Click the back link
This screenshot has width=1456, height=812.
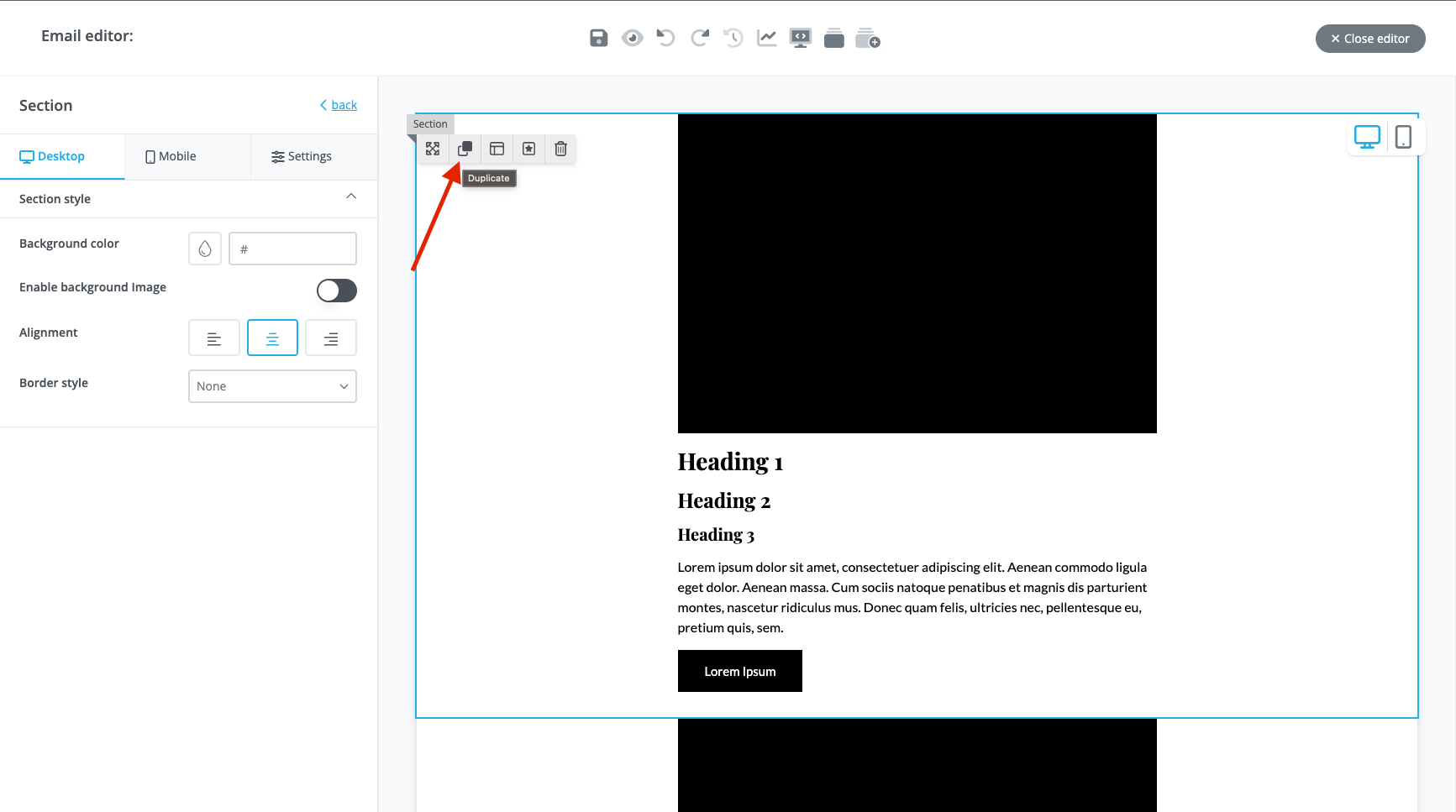339,105
